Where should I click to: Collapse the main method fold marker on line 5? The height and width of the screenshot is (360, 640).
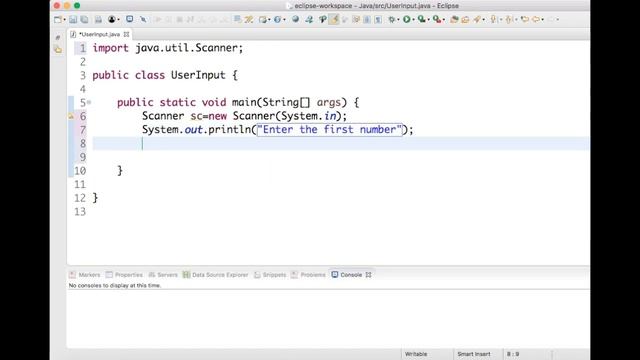(89, 102)
